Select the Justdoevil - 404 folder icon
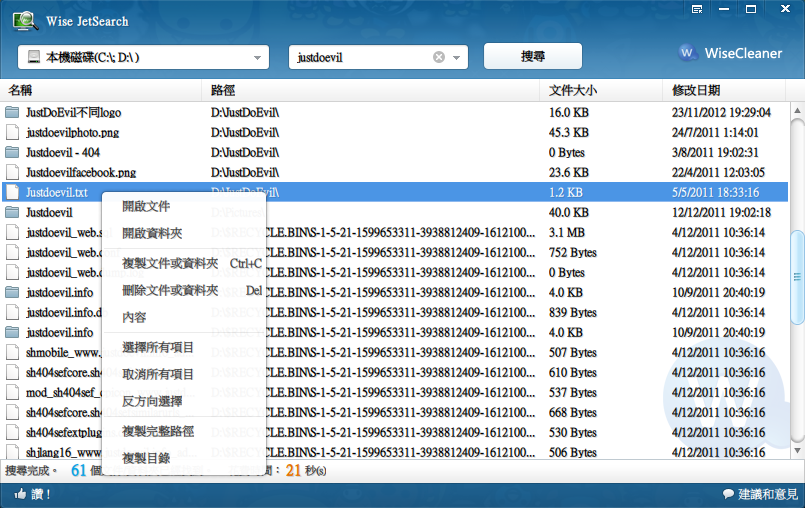The height and width of the screenshot is (508, 805). pos(12,152)
